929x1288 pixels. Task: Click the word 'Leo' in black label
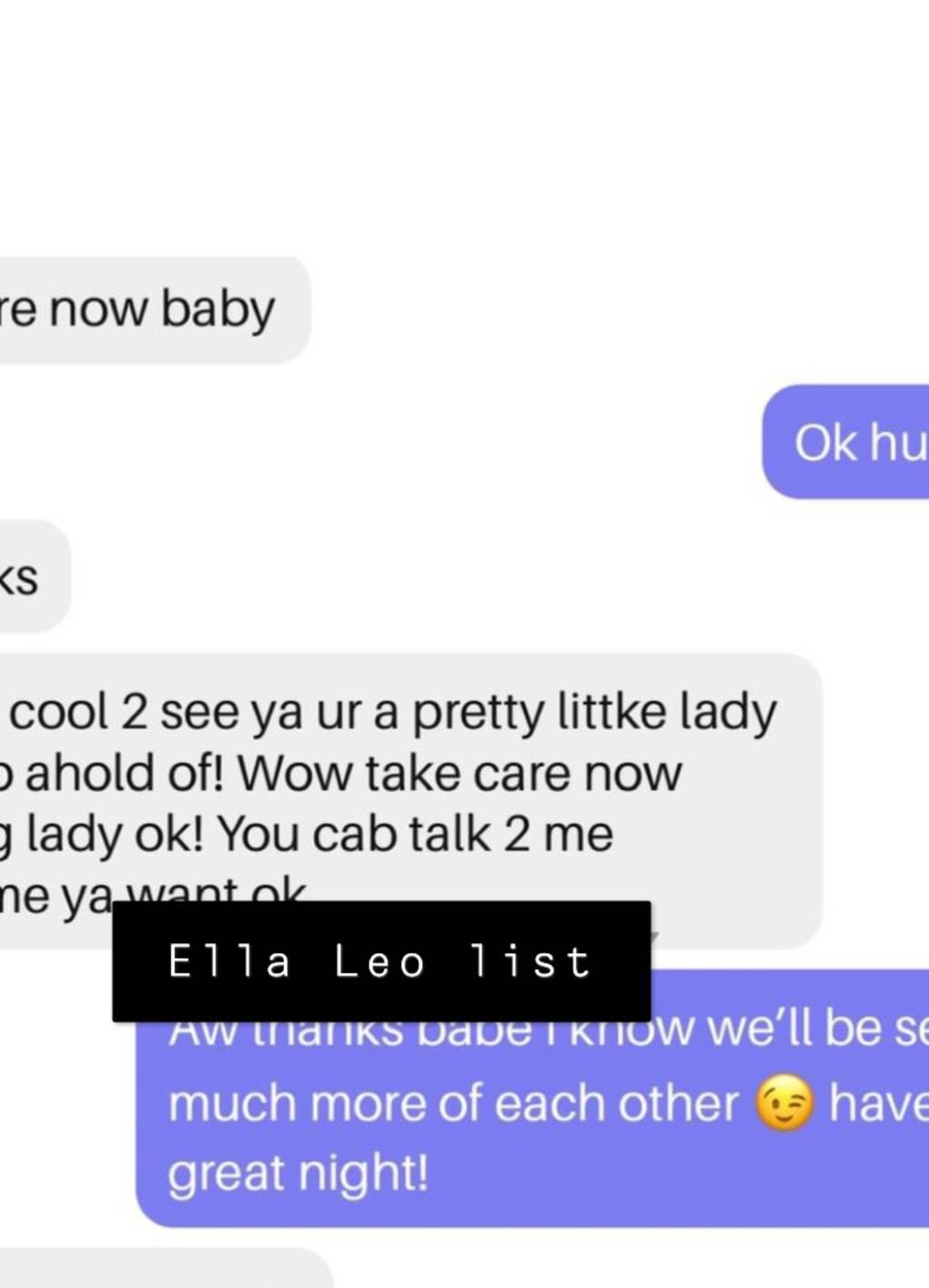pyautogui.click(x=379, y=961)
